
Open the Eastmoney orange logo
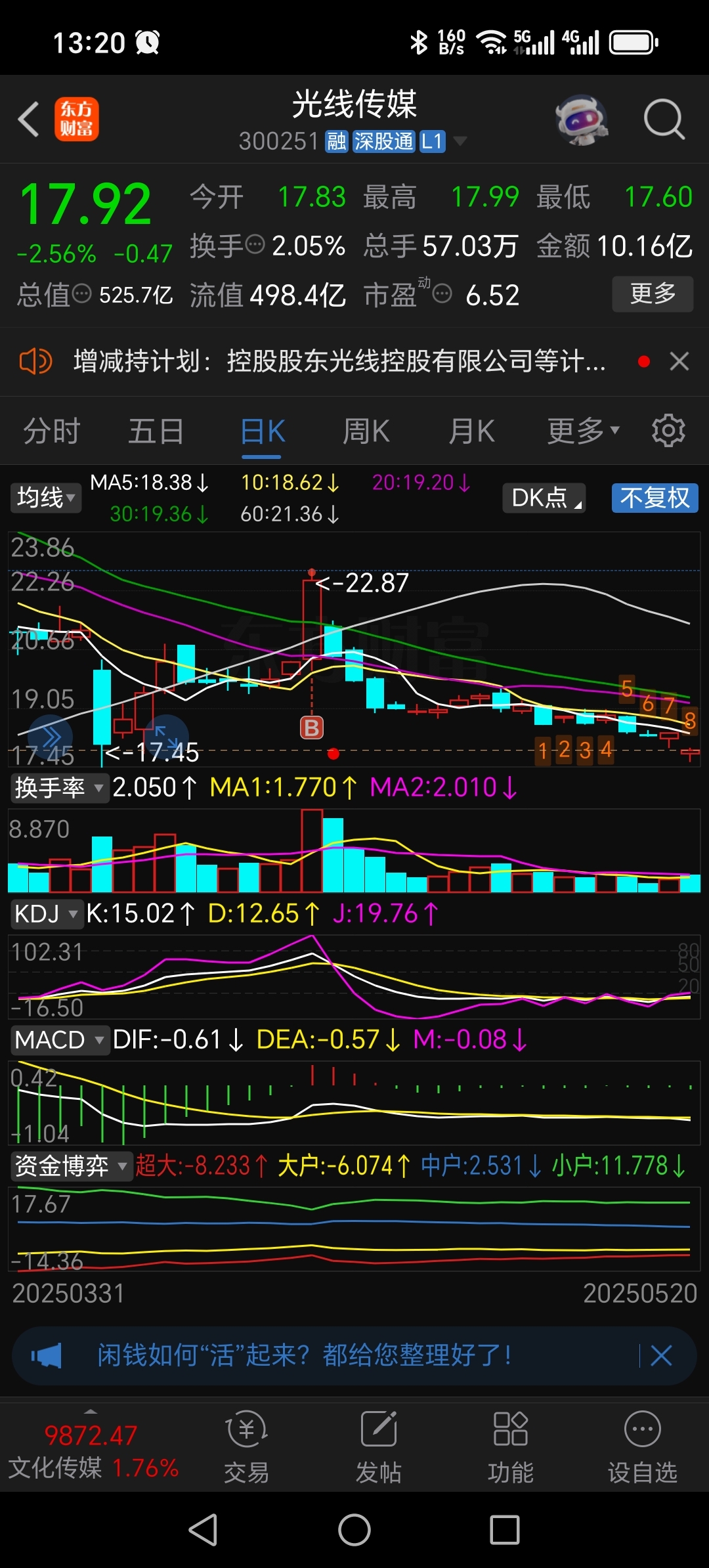[x=77, y=120]
